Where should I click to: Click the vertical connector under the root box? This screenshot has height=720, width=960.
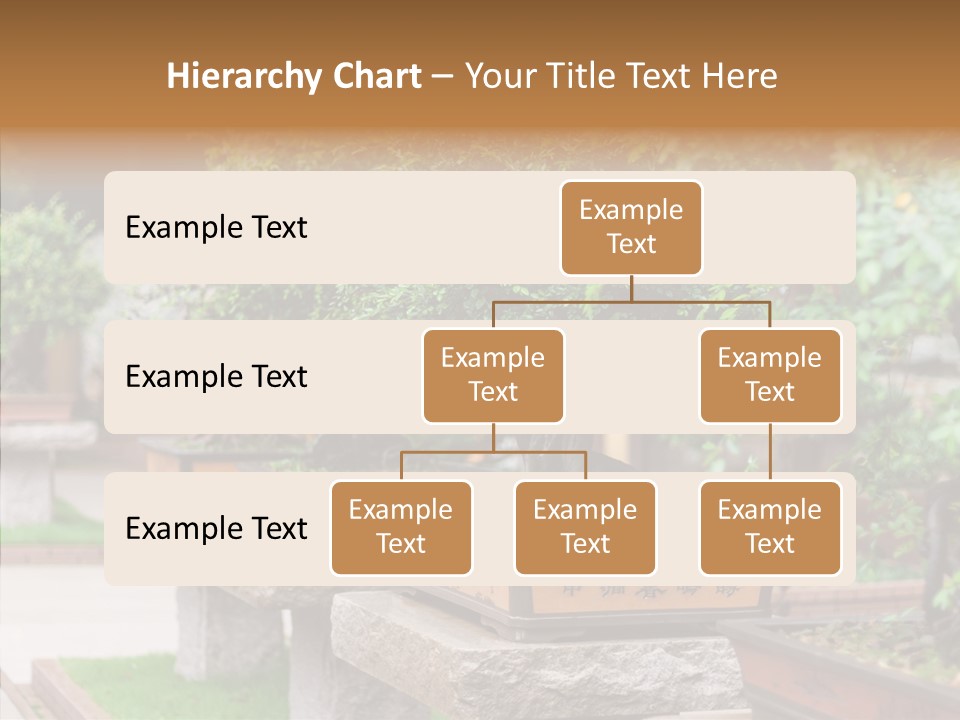[631, 290]
